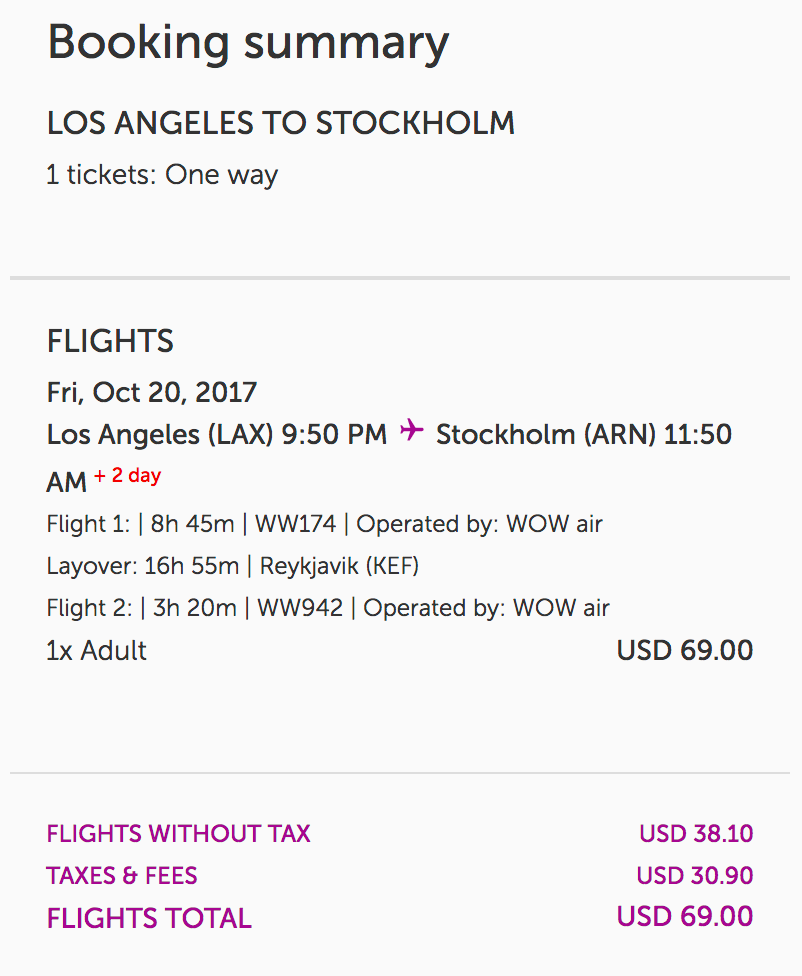Image resolution: width=802 pixels, height=976 pixels.
Task: Click the Layover 16h 55m text
Action: click(143, 567)
